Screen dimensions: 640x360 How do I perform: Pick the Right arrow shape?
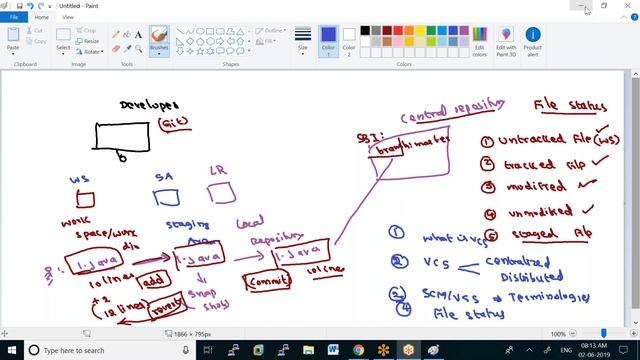pos(220,41)
